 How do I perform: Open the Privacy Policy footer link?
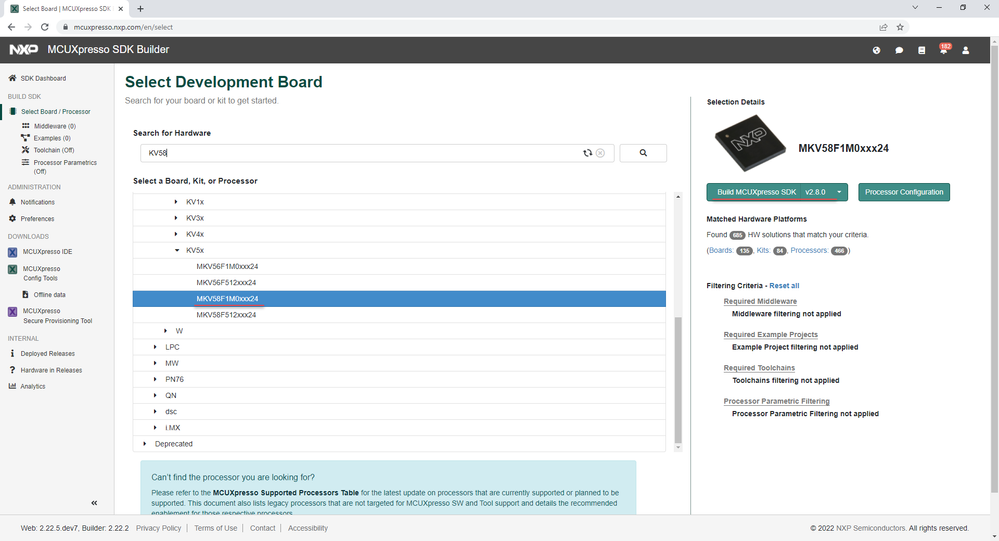coord(159,528)
